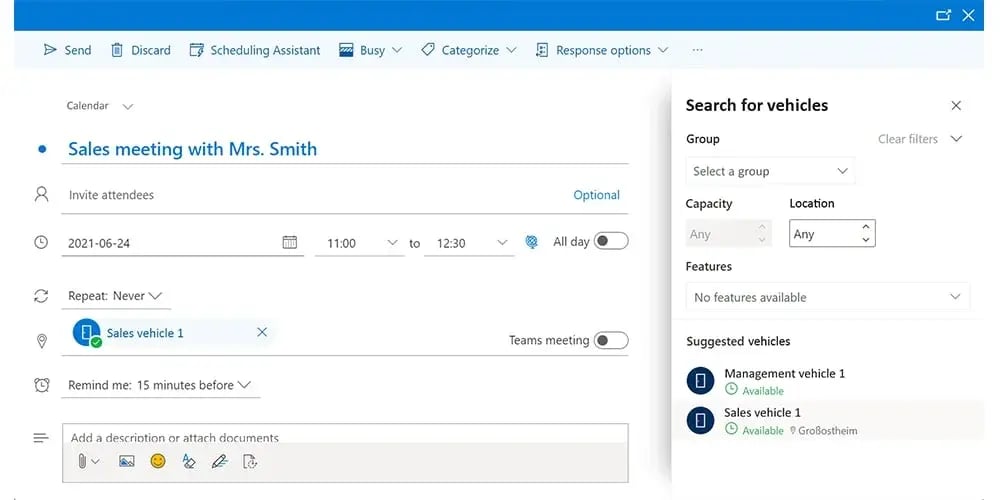
Task: Click the Optional attendees link
Action: (596, 195)
